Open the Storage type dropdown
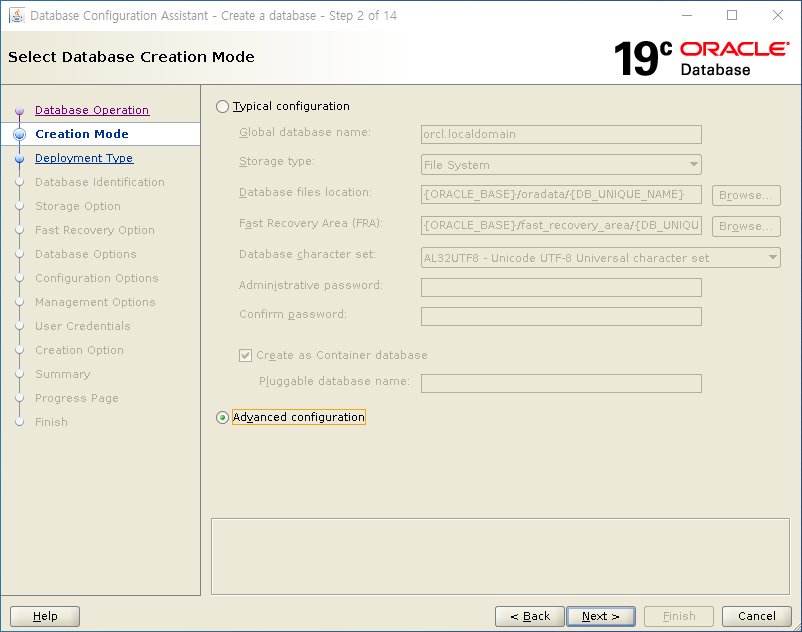The width and height of the screenshot is (802, 632). (561, 165)
